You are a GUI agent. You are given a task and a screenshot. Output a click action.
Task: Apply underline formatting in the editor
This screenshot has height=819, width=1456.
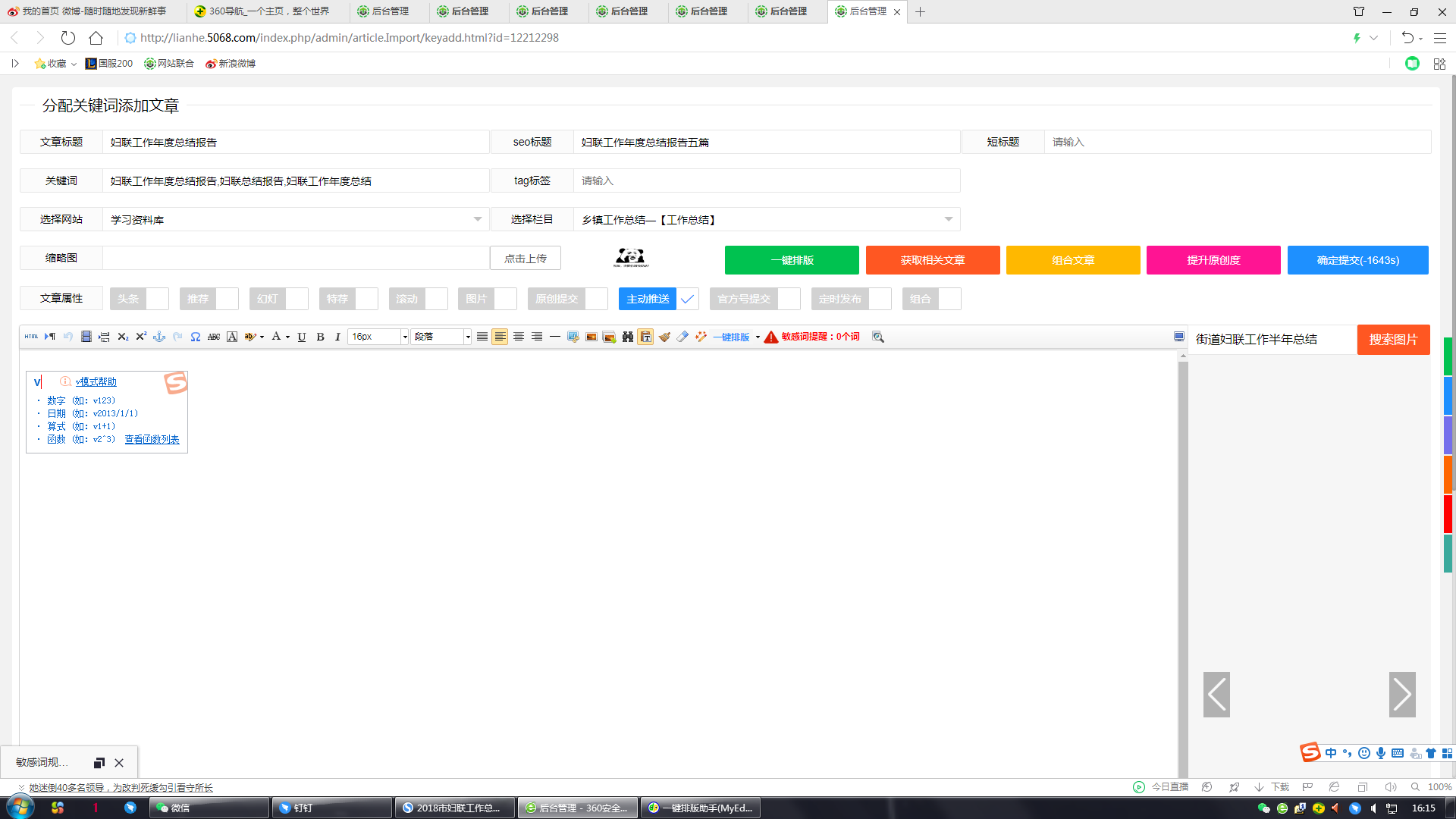[x=301, y=337]
